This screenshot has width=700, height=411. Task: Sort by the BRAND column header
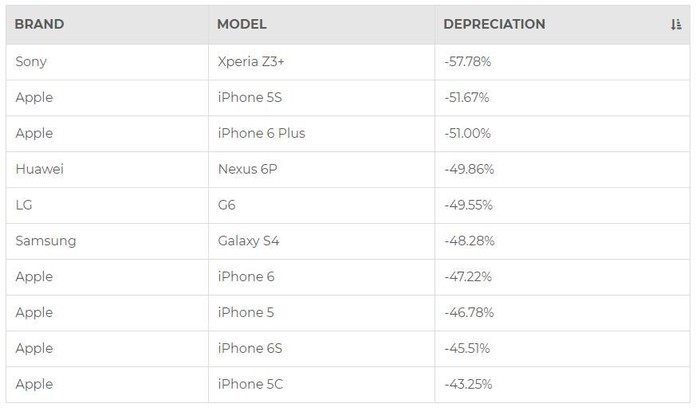pos(39,24)
